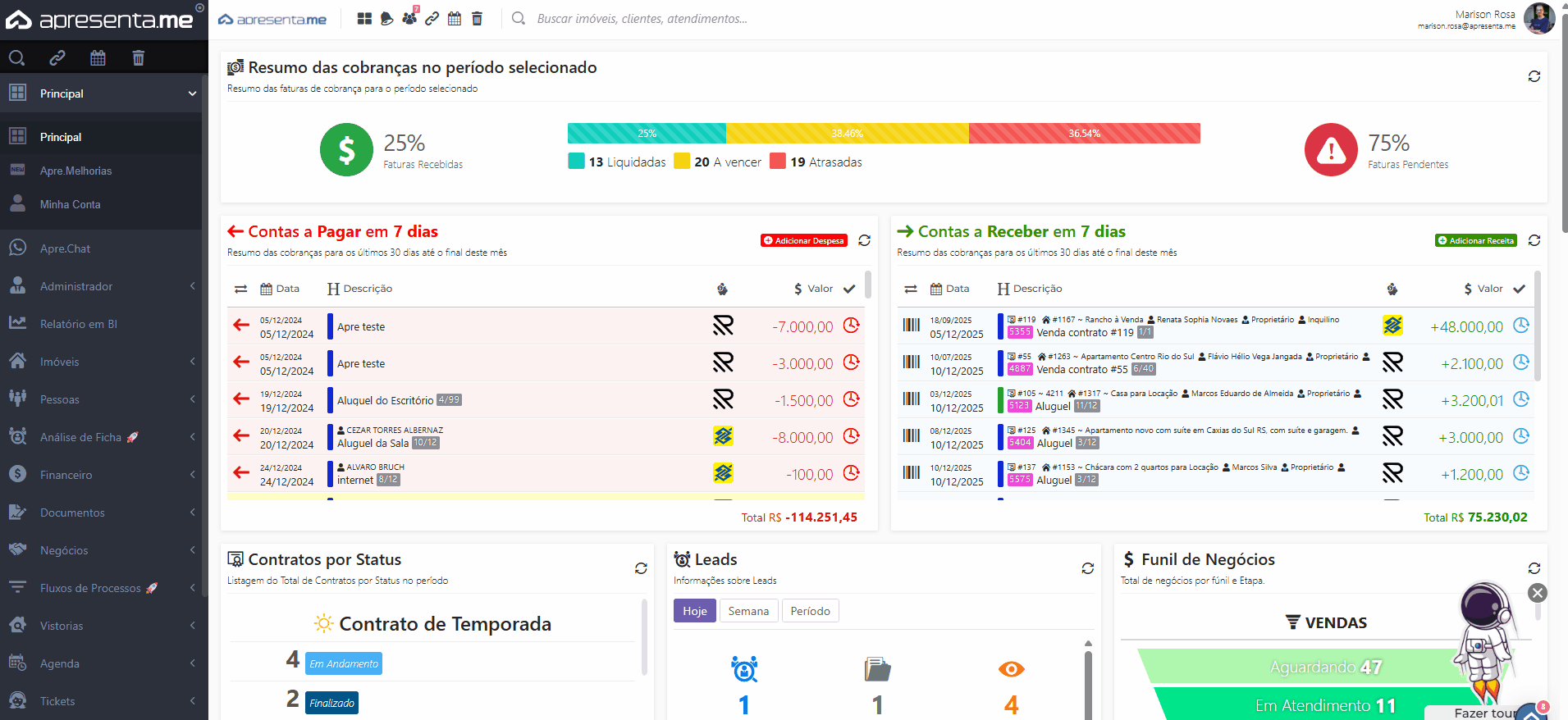Open the calendar icon in the top toolbar

point(455,19)
